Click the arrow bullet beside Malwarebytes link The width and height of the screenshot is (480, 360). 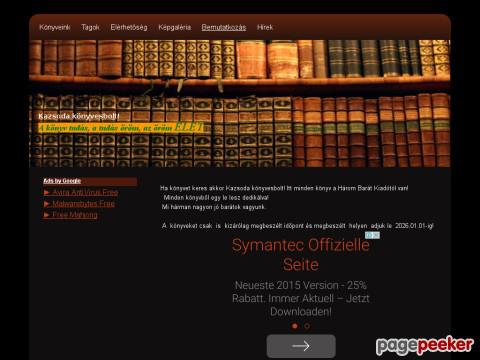[47, 204]
